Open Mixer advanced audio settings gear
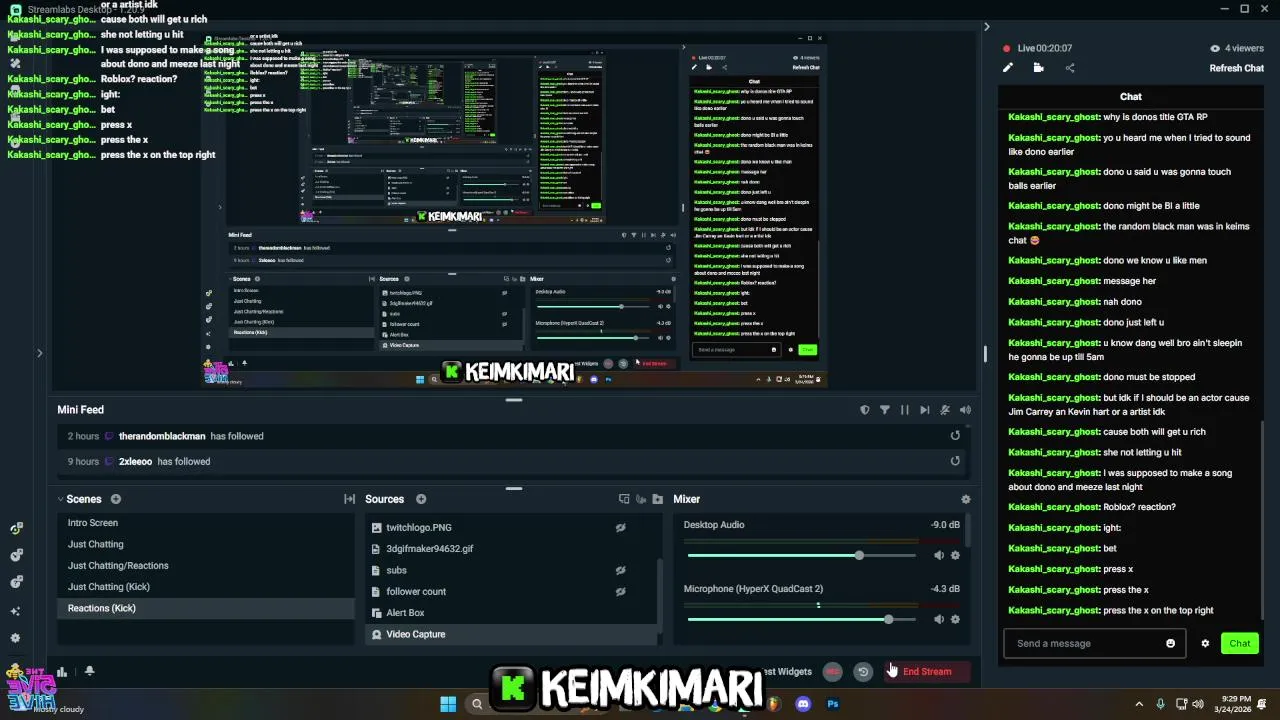Viewport: 1280px width, 720px height. click(965, 499)
